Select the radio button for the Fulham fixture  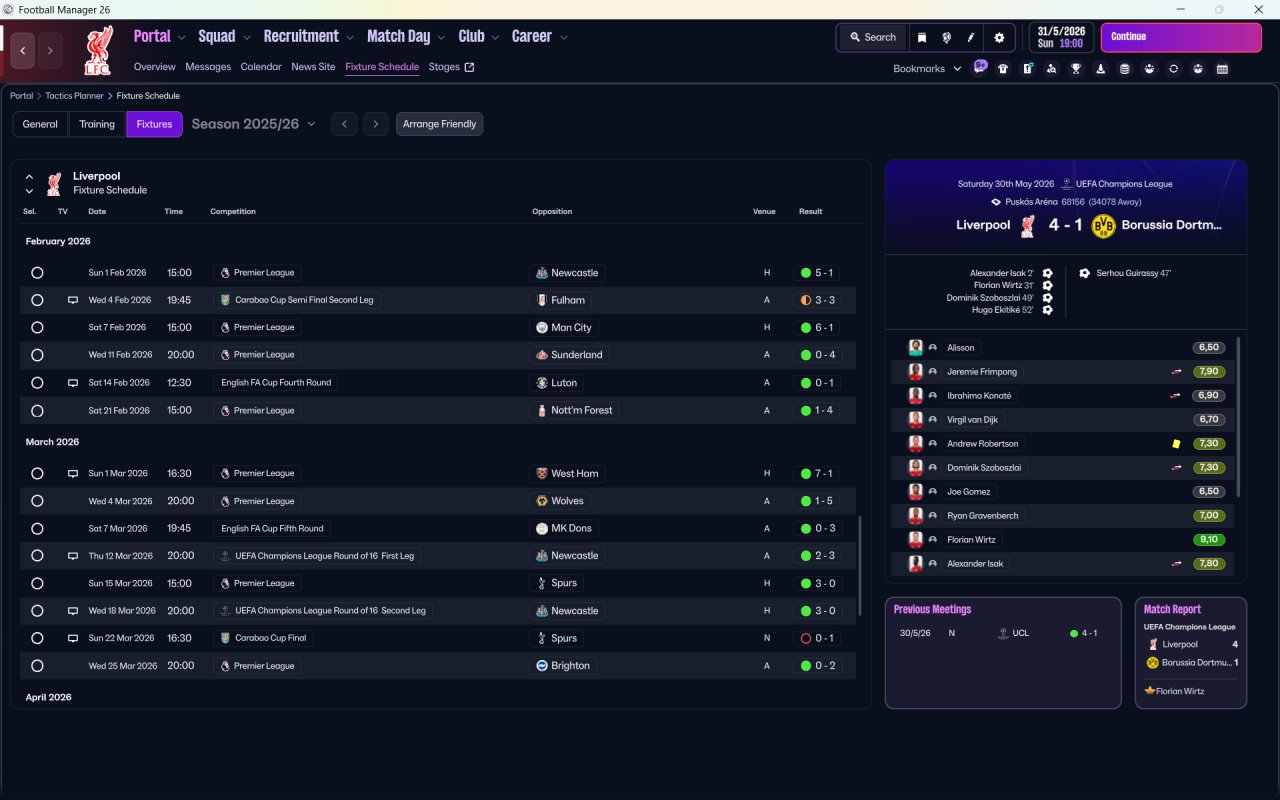pos(37,300)
